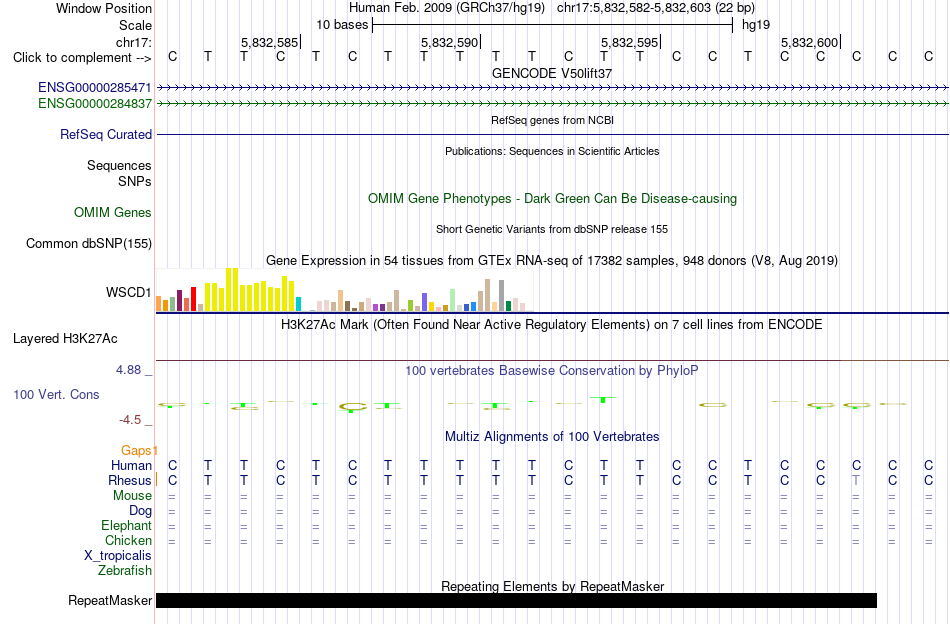Click the chr17:5,832,582-5,832,603 (22 bp) position text

[656, 8]
